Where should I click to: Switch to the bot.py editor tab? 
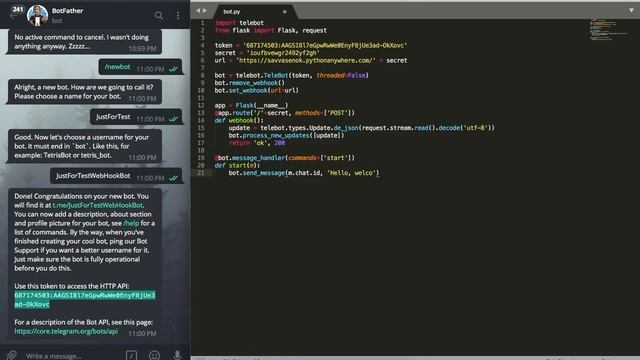[232, 12]
